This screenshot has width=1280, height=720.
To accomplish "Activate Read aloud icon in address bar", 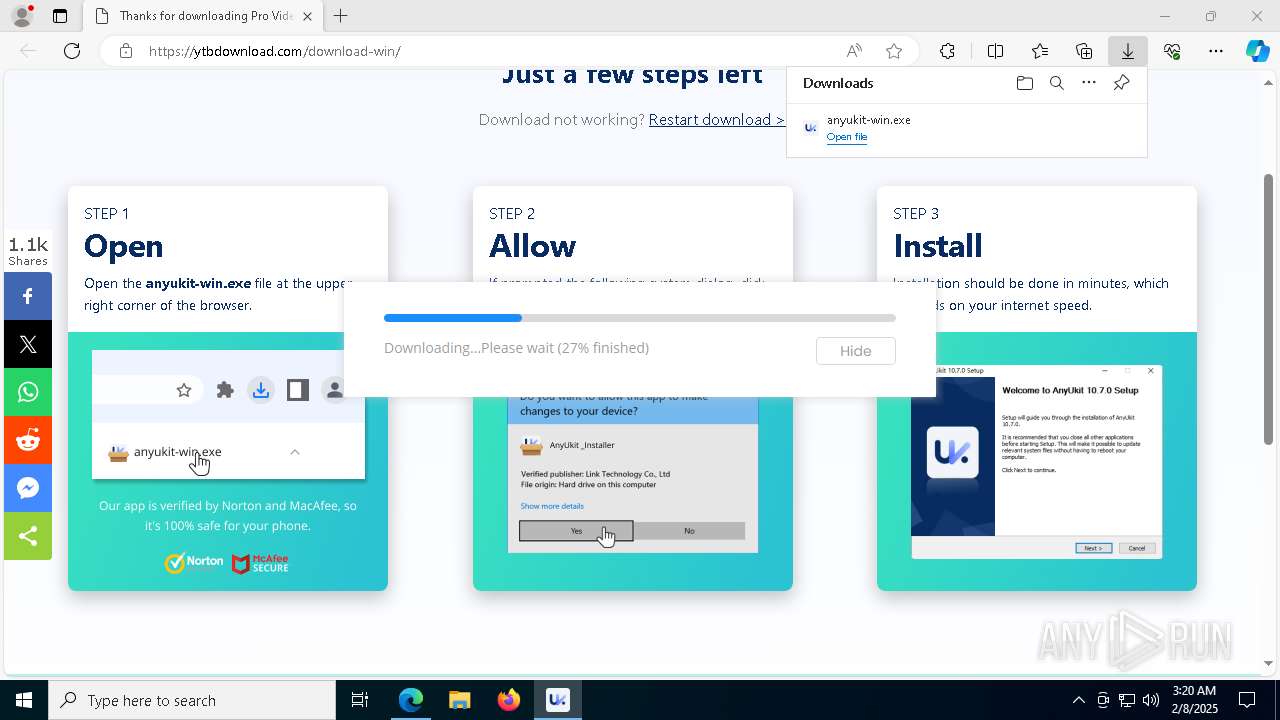I will (x=854, y=51).
